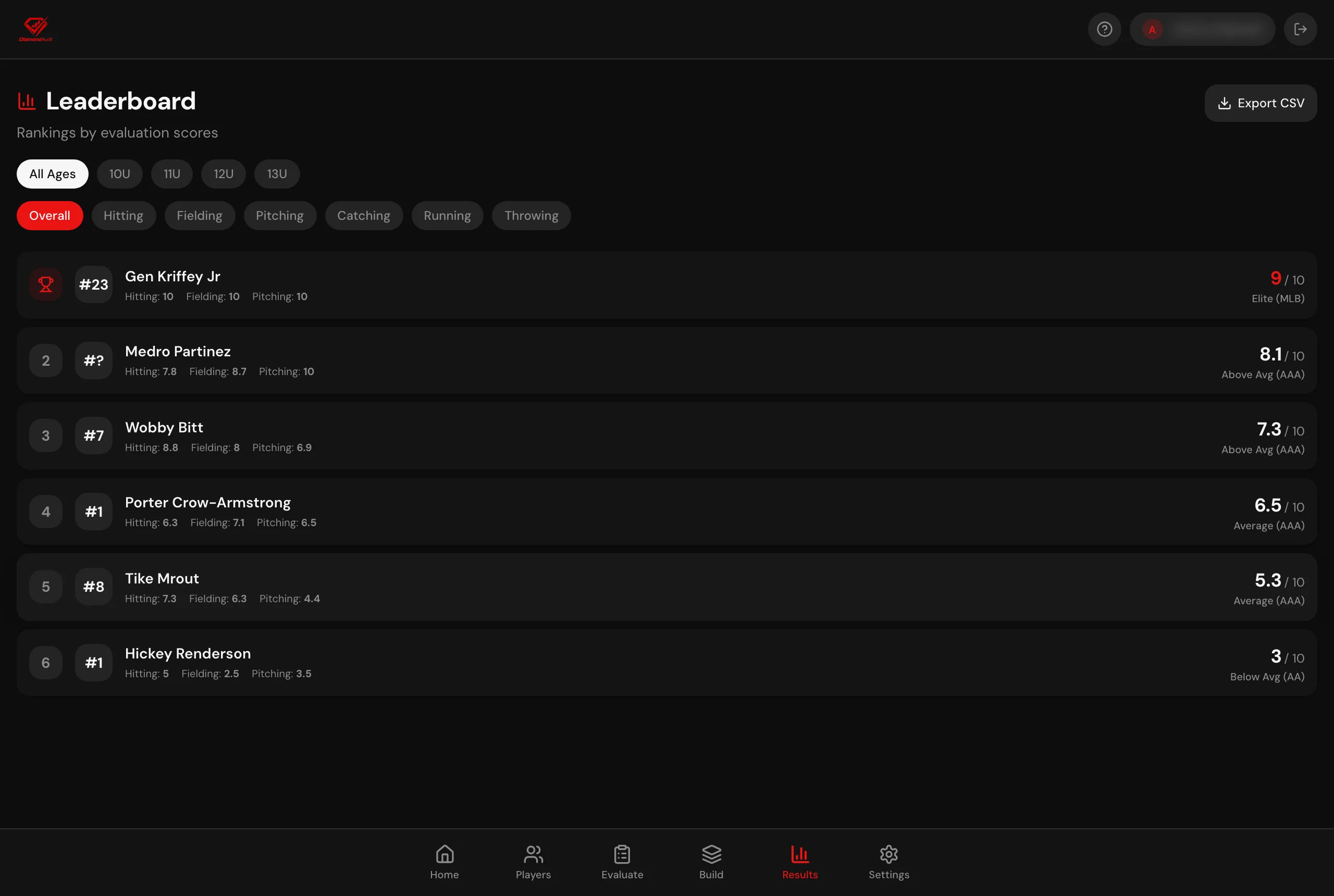
Task: Open Porter Crow-Armstrong's leaderboard entry
Action: tap(666, 511)
